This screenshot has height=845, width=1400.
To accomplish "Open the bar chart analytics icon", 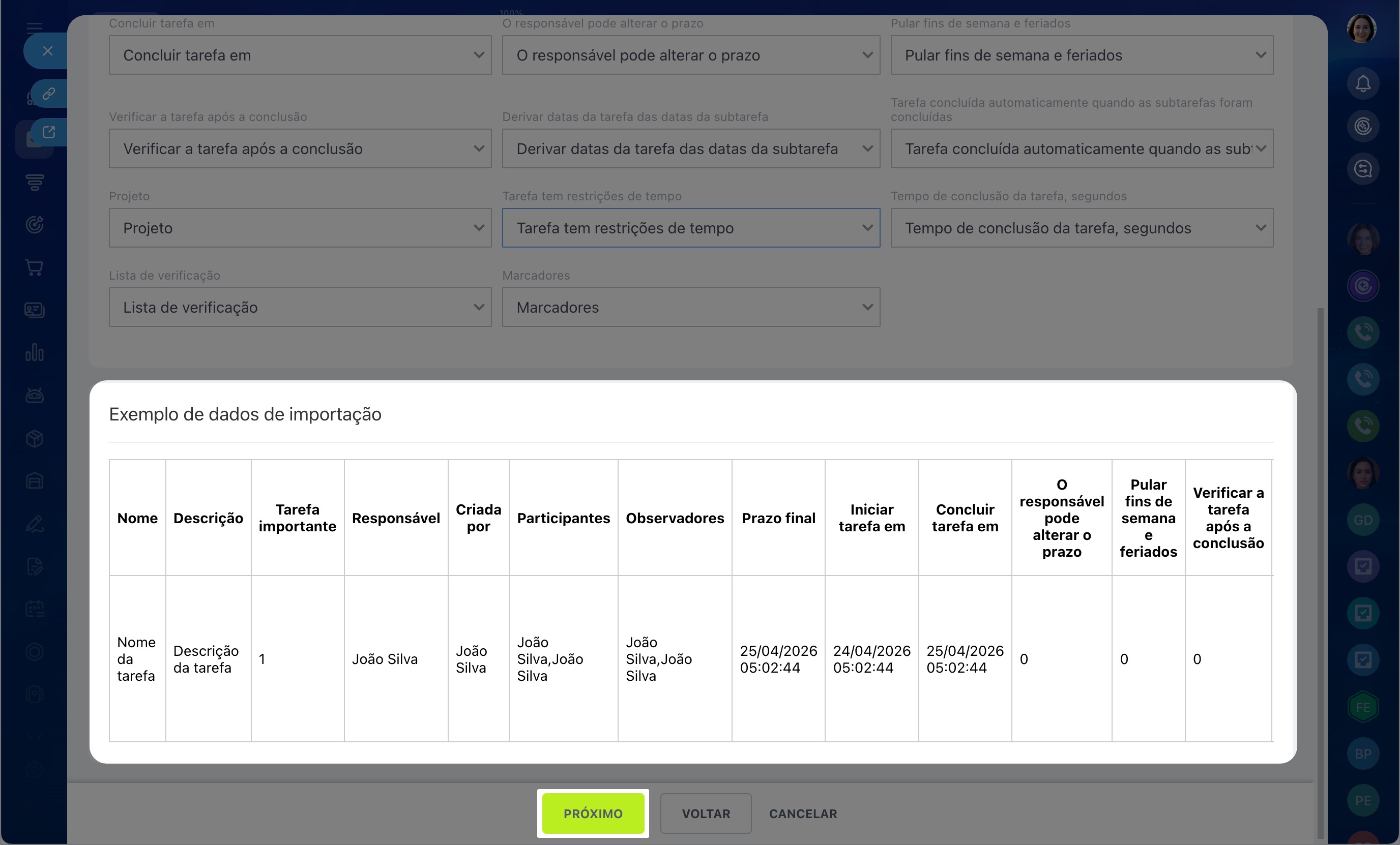I will (35, 353).
